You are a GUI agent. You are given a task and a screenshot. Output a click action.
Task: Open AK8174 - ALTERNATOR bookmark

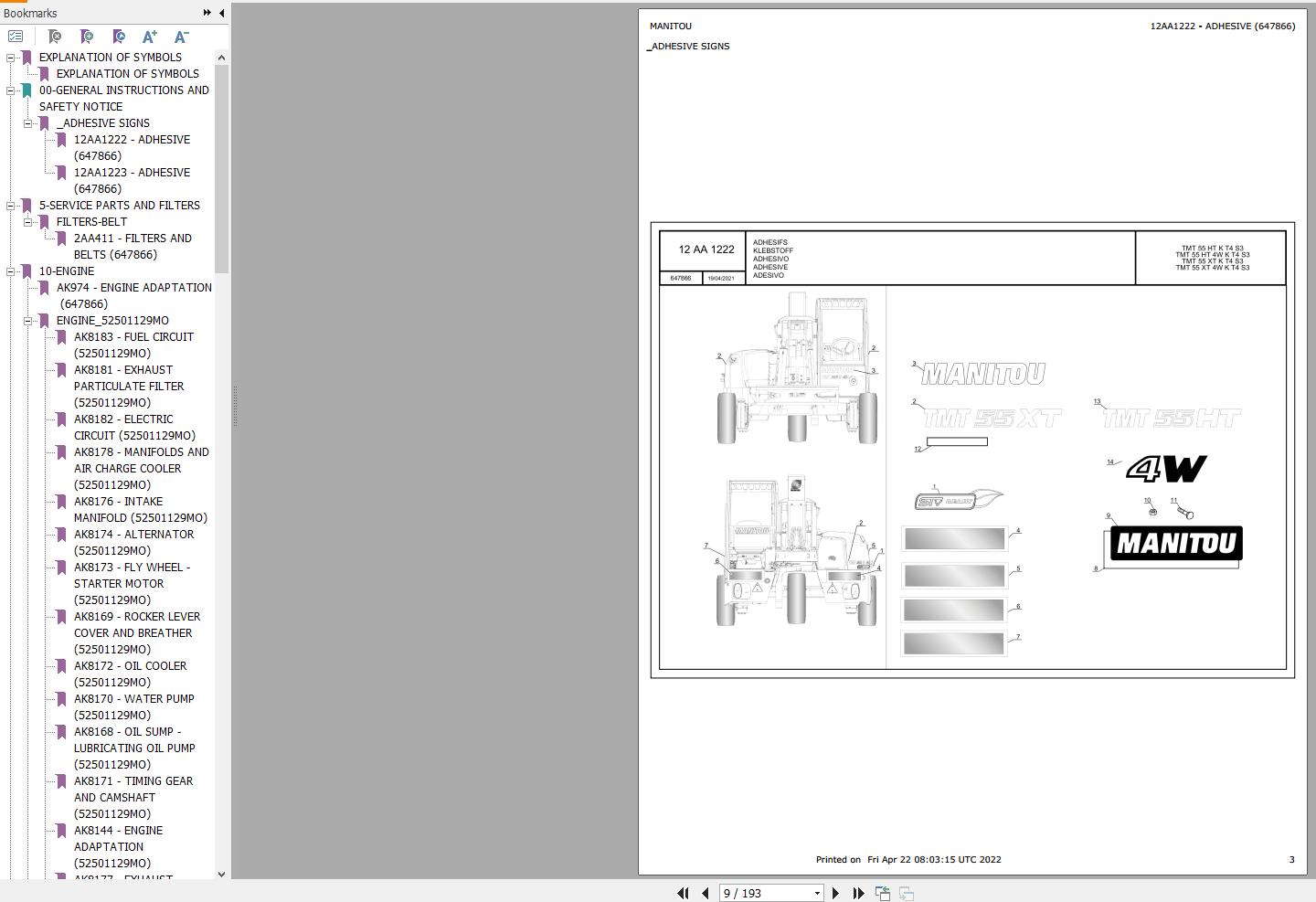(133, 543)
